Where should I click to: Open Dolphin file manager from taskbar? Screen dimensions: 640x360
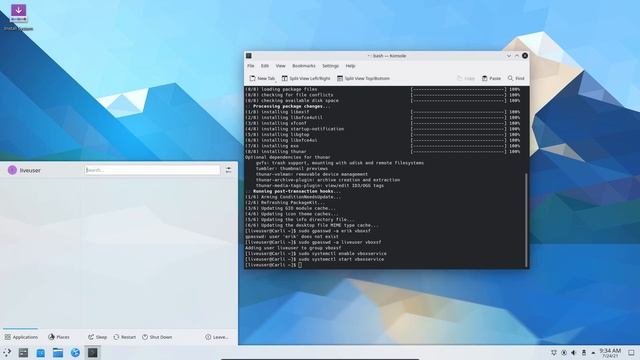[58, 353]
